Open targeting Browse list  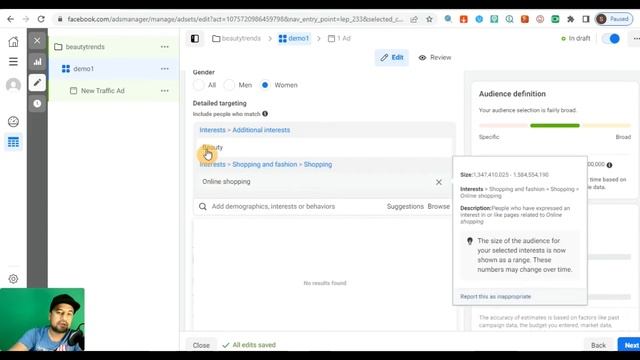[x=438, y=207]
